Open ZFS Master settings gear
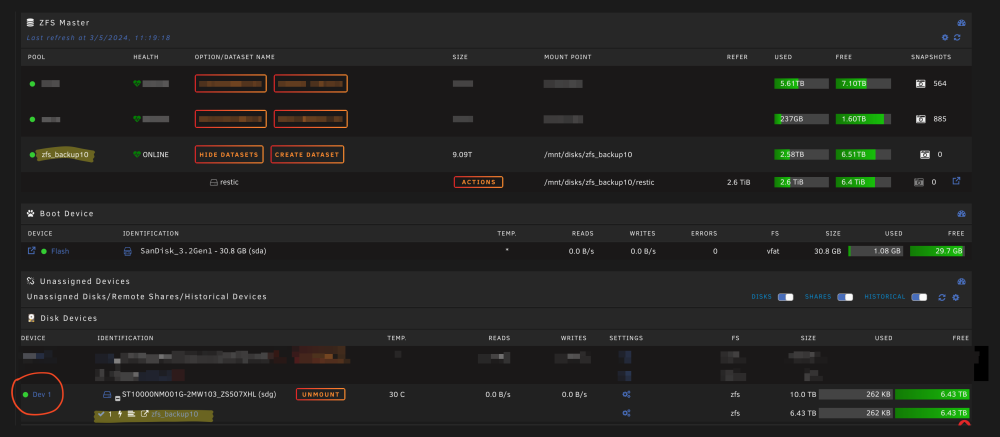This screenshot has height=437, width=1000. (945, 38)
